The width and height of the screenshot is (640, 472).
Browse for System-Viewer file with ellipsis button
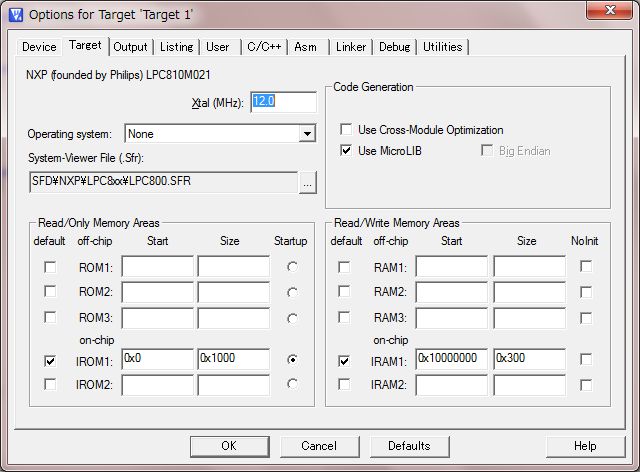tap(308, 183)
